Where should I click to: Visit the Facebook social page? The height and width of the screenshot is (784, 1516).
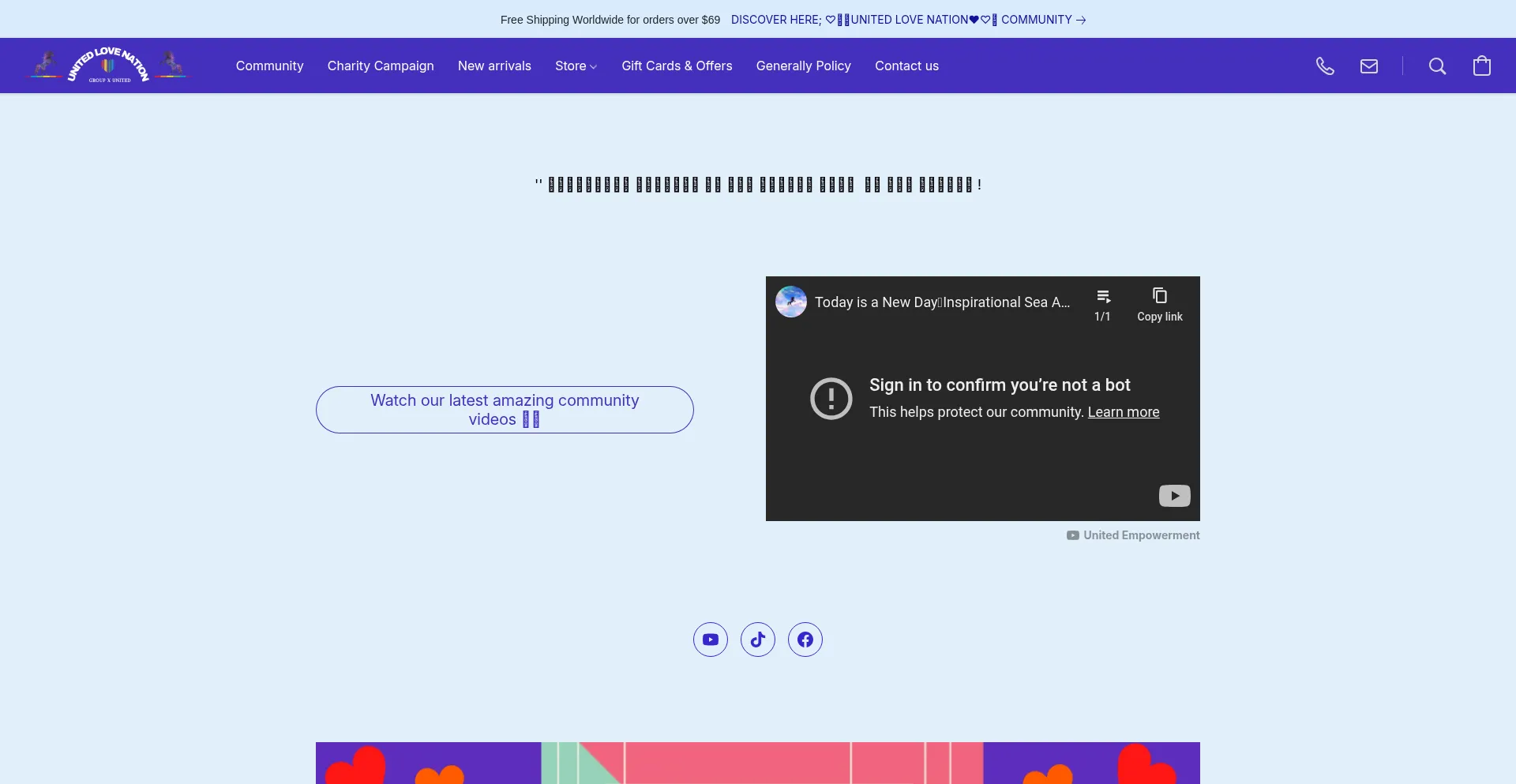[805, 640]
